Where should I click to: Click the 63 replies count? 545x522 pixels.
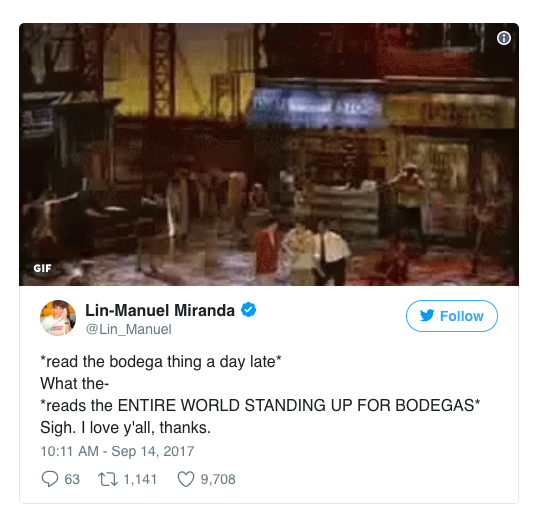tap(72, 479)
